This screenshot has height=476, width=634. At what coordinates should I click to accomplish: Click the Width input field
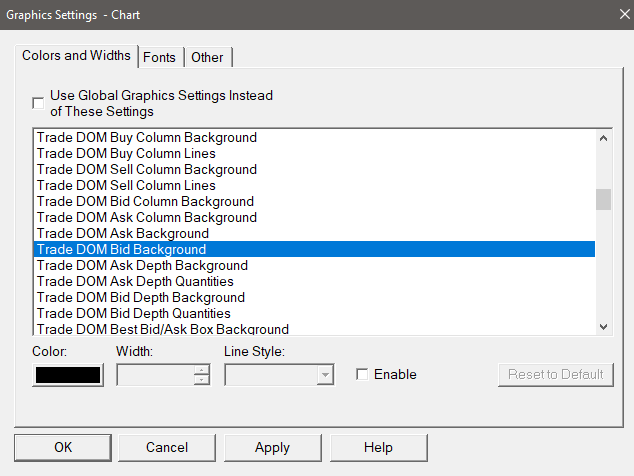point(155,375)
